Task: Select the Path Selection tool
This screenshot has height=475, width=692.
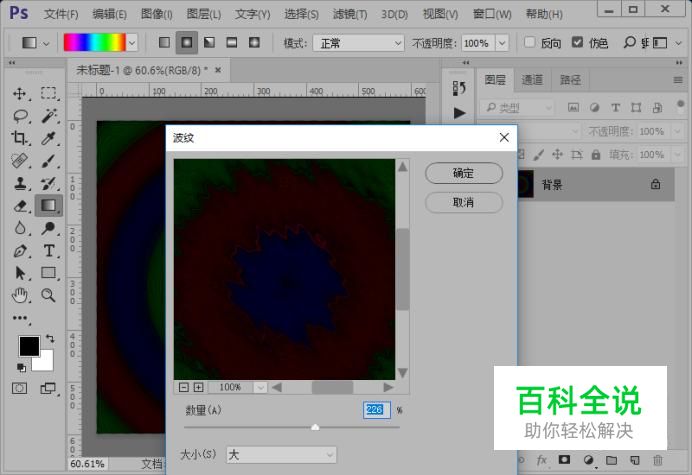Action: pos(20,273)
